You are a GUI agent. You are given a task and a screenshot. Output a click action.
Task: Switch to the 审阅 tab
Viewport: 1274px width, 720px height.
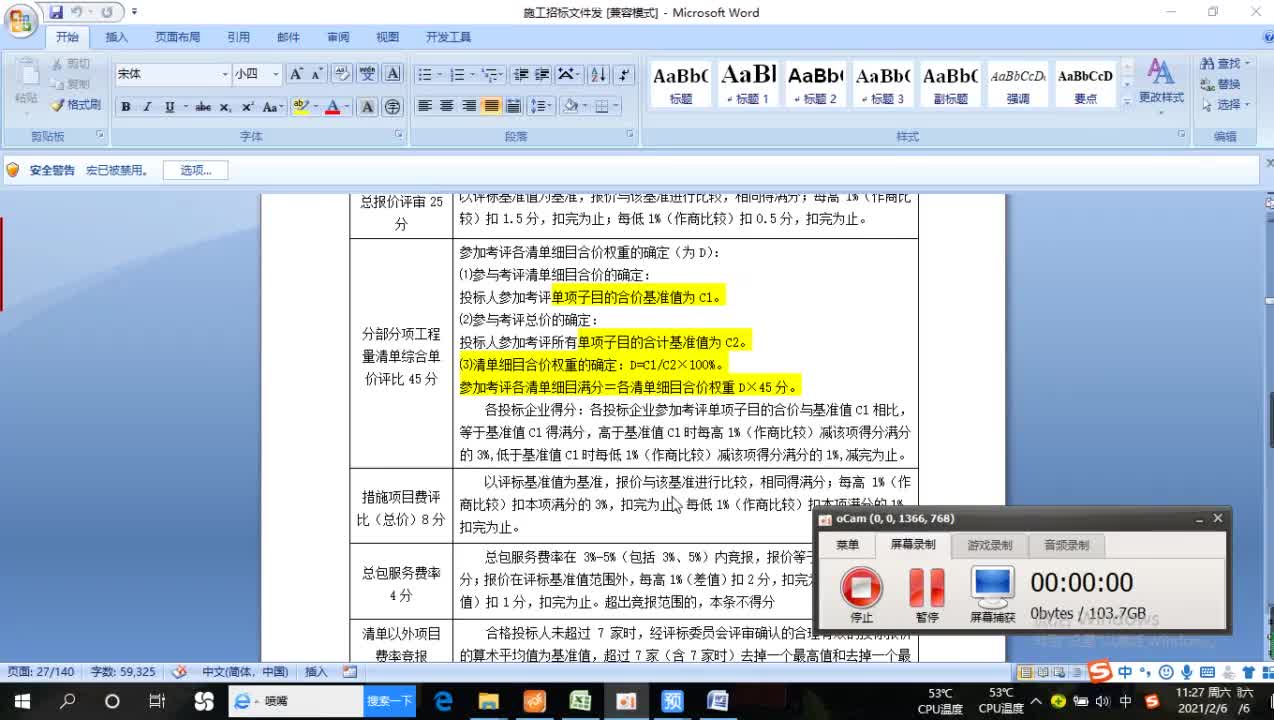[338, 37]
